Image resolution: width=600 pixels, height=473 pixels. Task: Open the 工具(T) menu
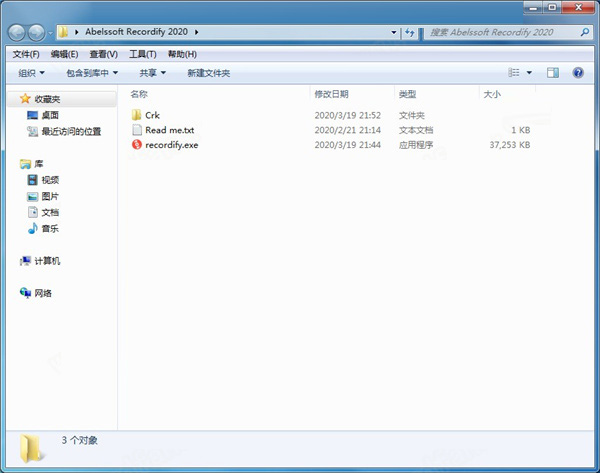coord(143,54)
